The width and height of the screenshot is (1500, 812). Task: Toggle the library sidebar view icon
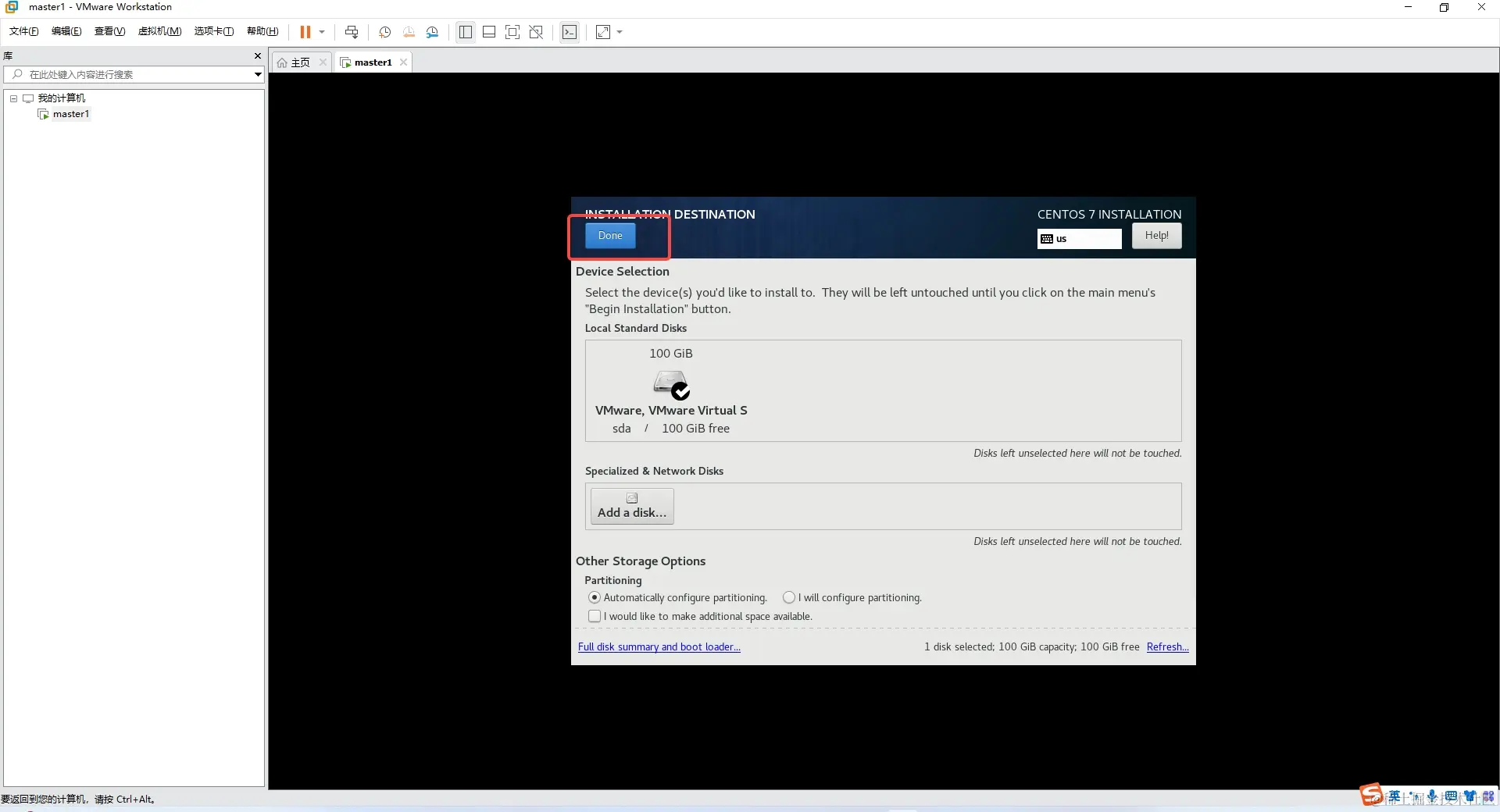click(x=466, y=32)
